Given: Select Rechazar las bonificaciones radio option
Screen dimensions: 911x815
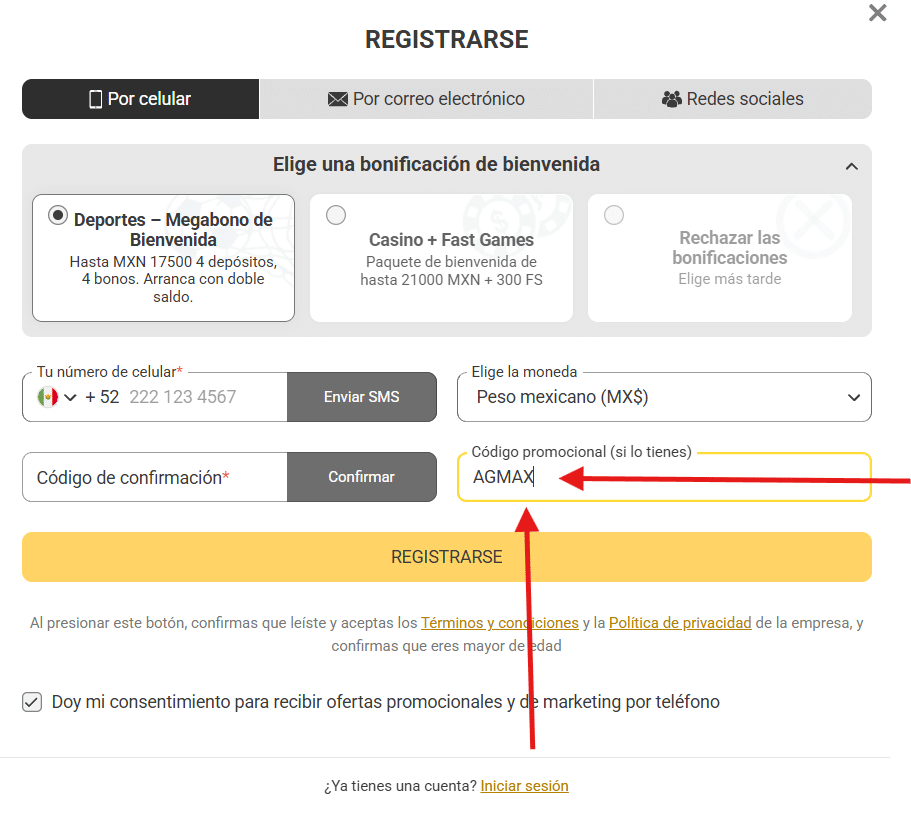Looking at the screenshot, I should 614,216.
